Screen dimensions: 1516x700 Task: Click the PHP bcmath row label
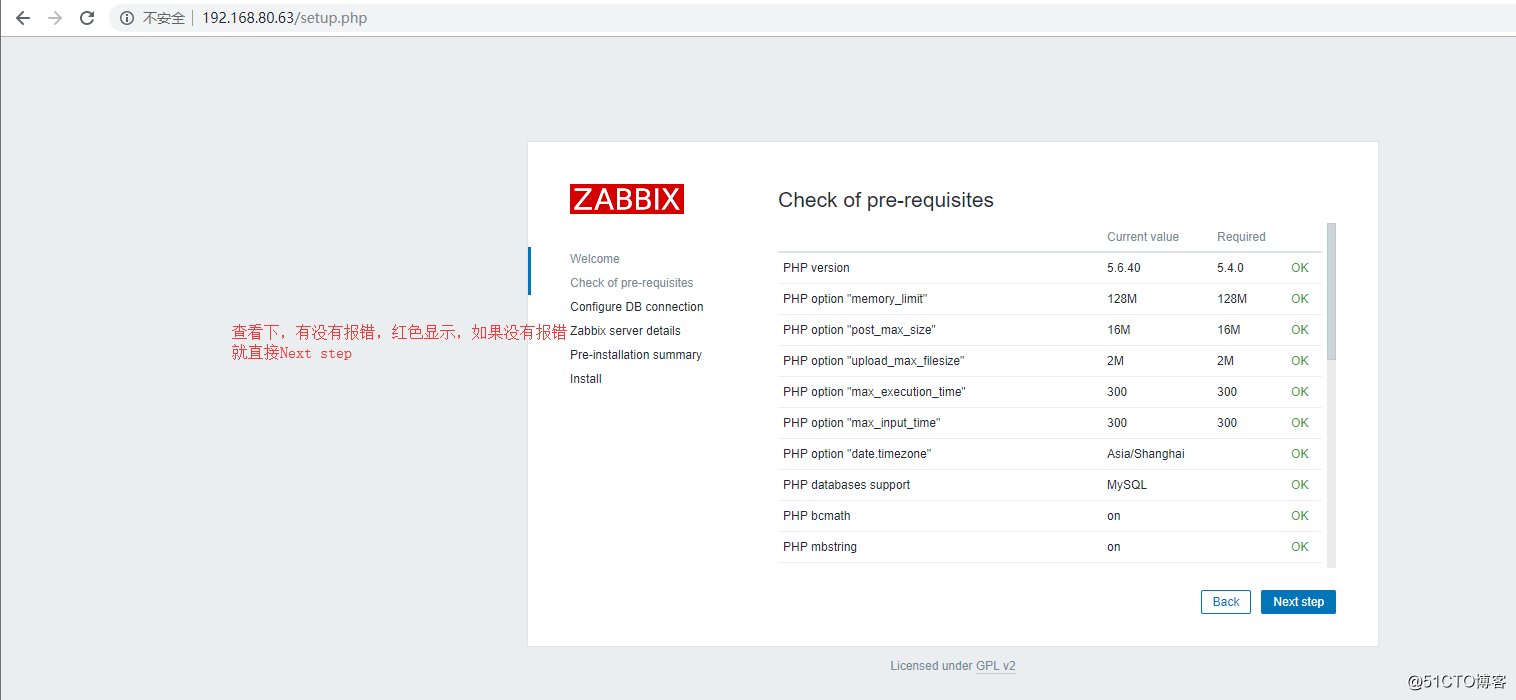coord(817,516)
